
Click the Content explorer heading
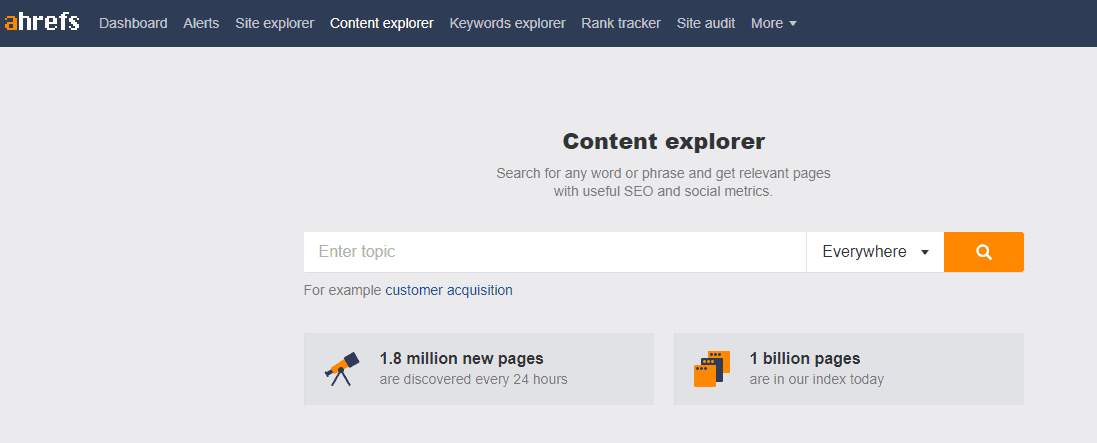(664, 141)
